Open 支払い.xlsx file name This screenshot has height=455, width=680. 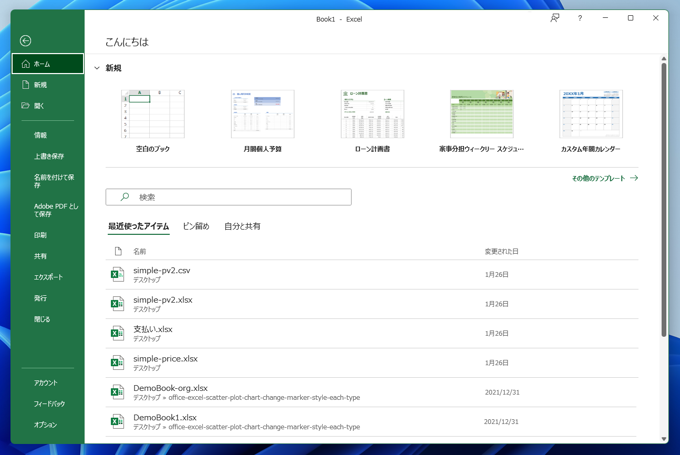tap(153, 329)
